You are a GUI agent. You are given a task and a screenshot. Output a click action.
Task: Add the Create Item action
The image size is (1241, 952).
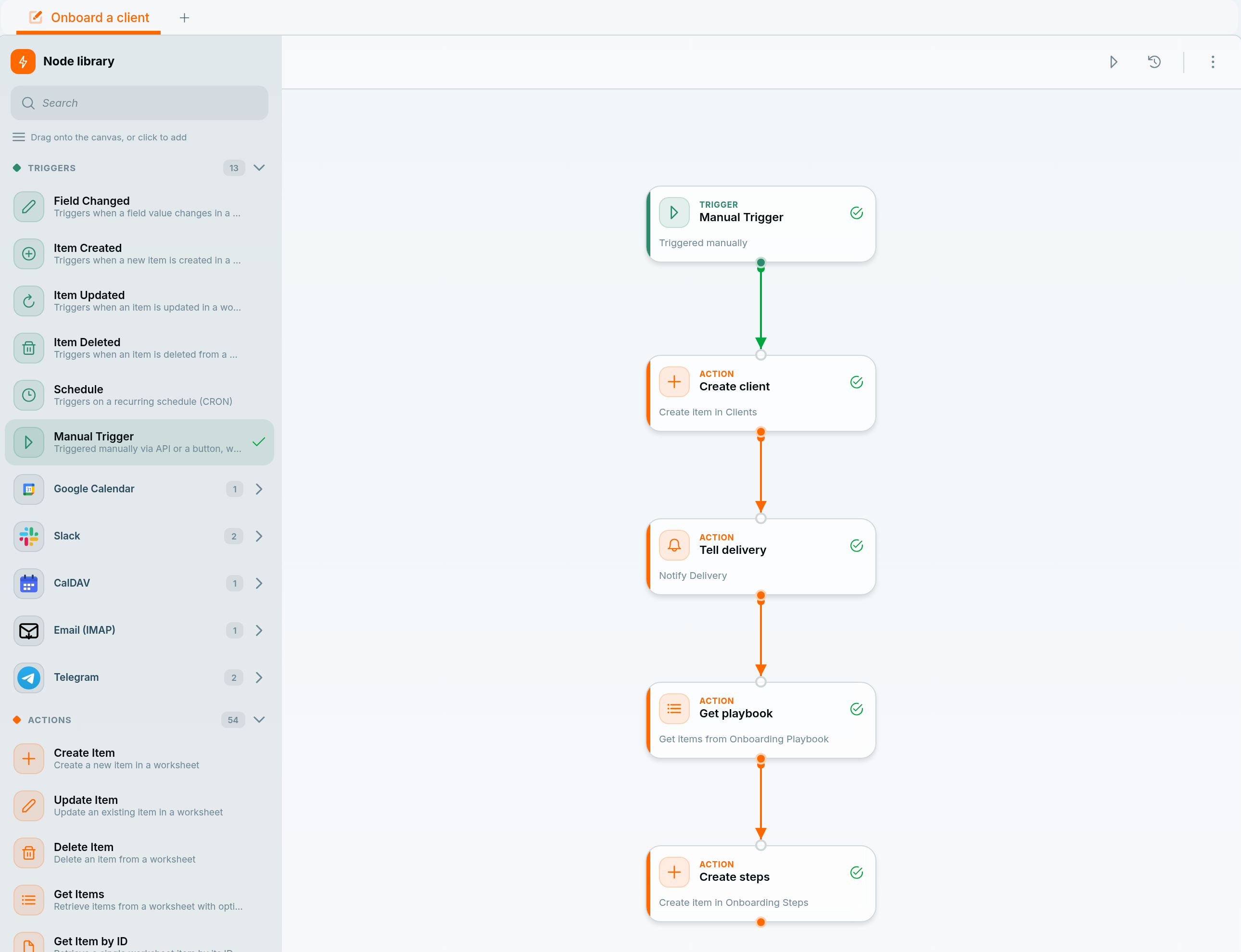(x=139, y=759)
